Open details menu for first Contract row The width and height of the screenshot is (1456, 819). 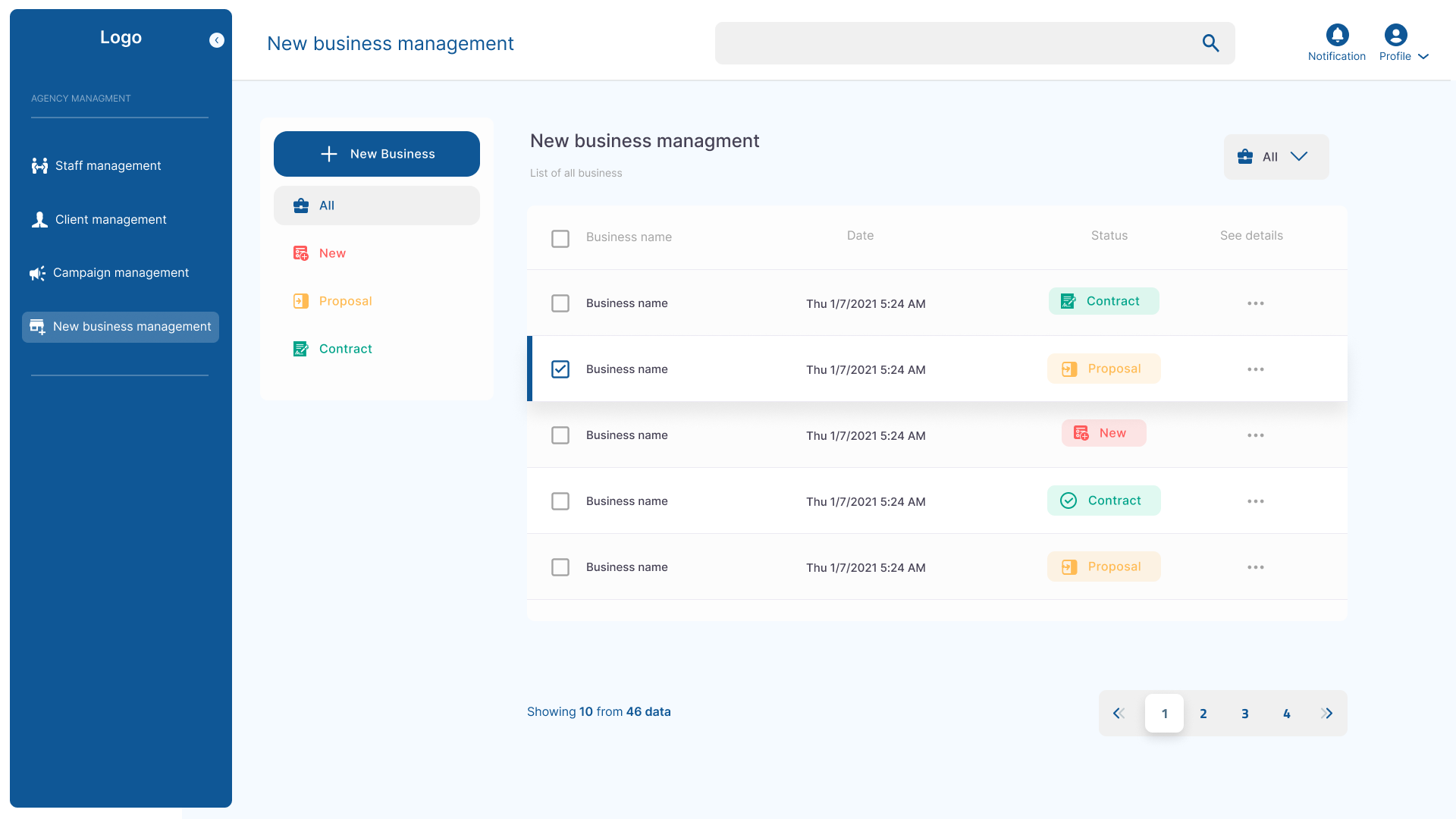click(1256, 303)
